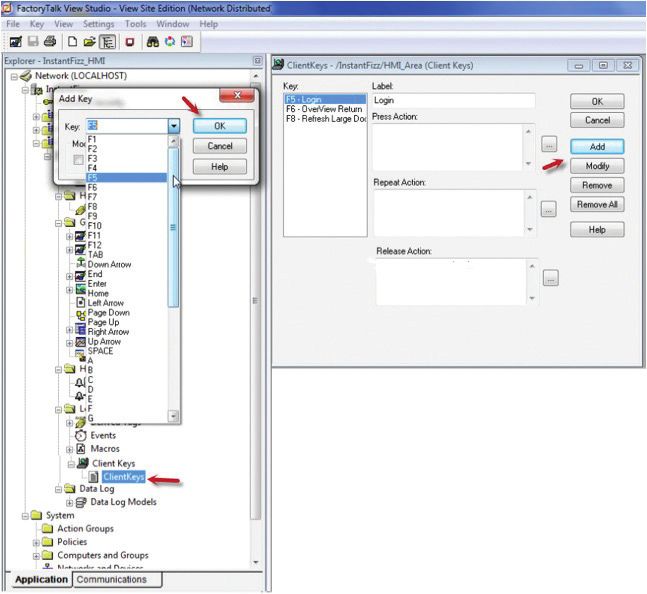
Task: Click the Save disk icon in toolbar
Action: tap(33, 42)
